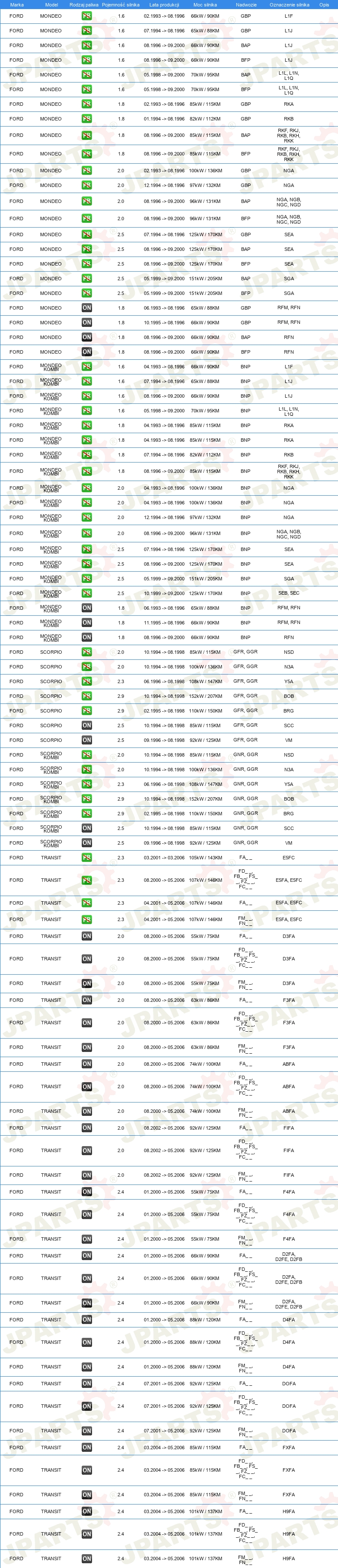
Task: Click petrol icon in Scorpio GFR, GGR NSD row
Action: (86, 652)
